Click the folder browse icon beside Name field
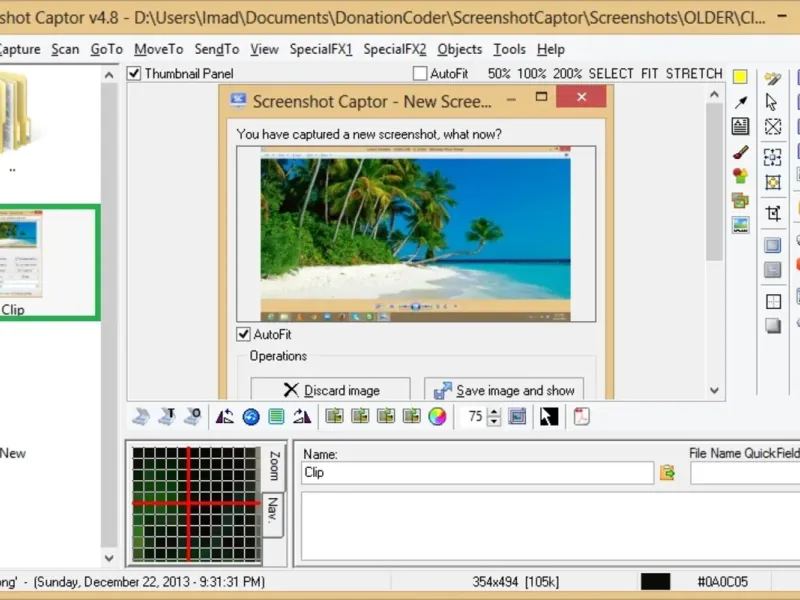Viewport: 800px width, 600px height. click(x=667, y=472)
